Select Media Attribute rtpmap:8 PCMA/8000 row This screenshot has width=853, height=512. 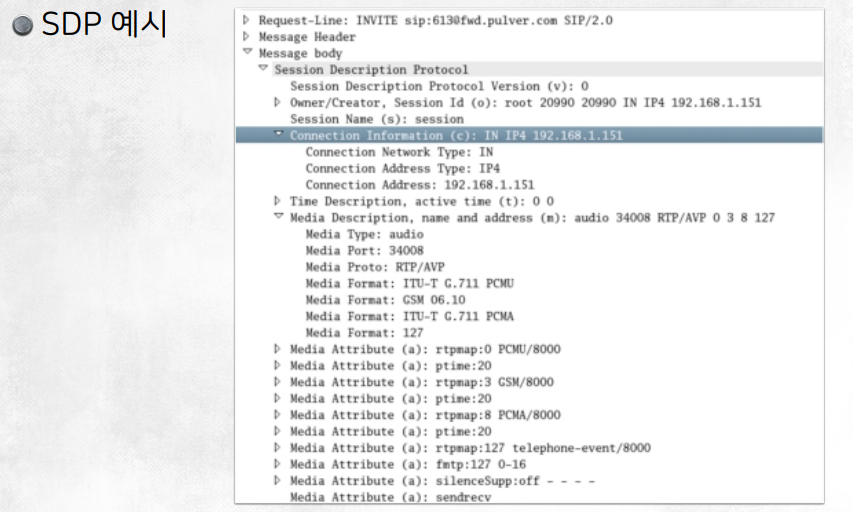coord(425,415)
